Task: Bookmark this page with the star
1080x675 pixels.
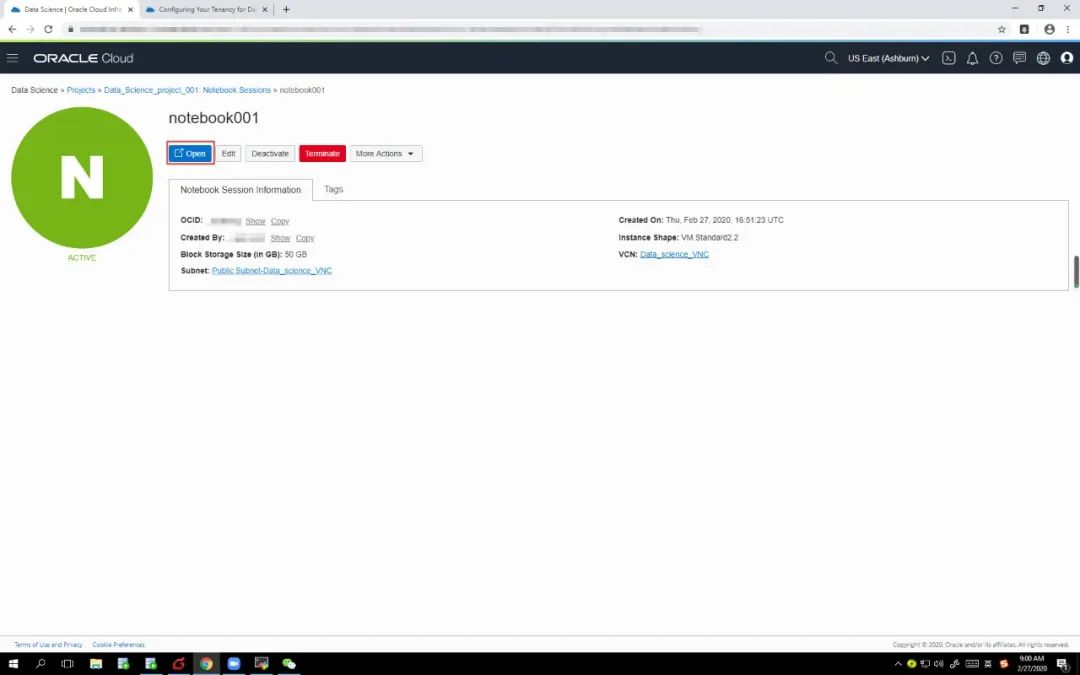Action: coord(1001,30)
